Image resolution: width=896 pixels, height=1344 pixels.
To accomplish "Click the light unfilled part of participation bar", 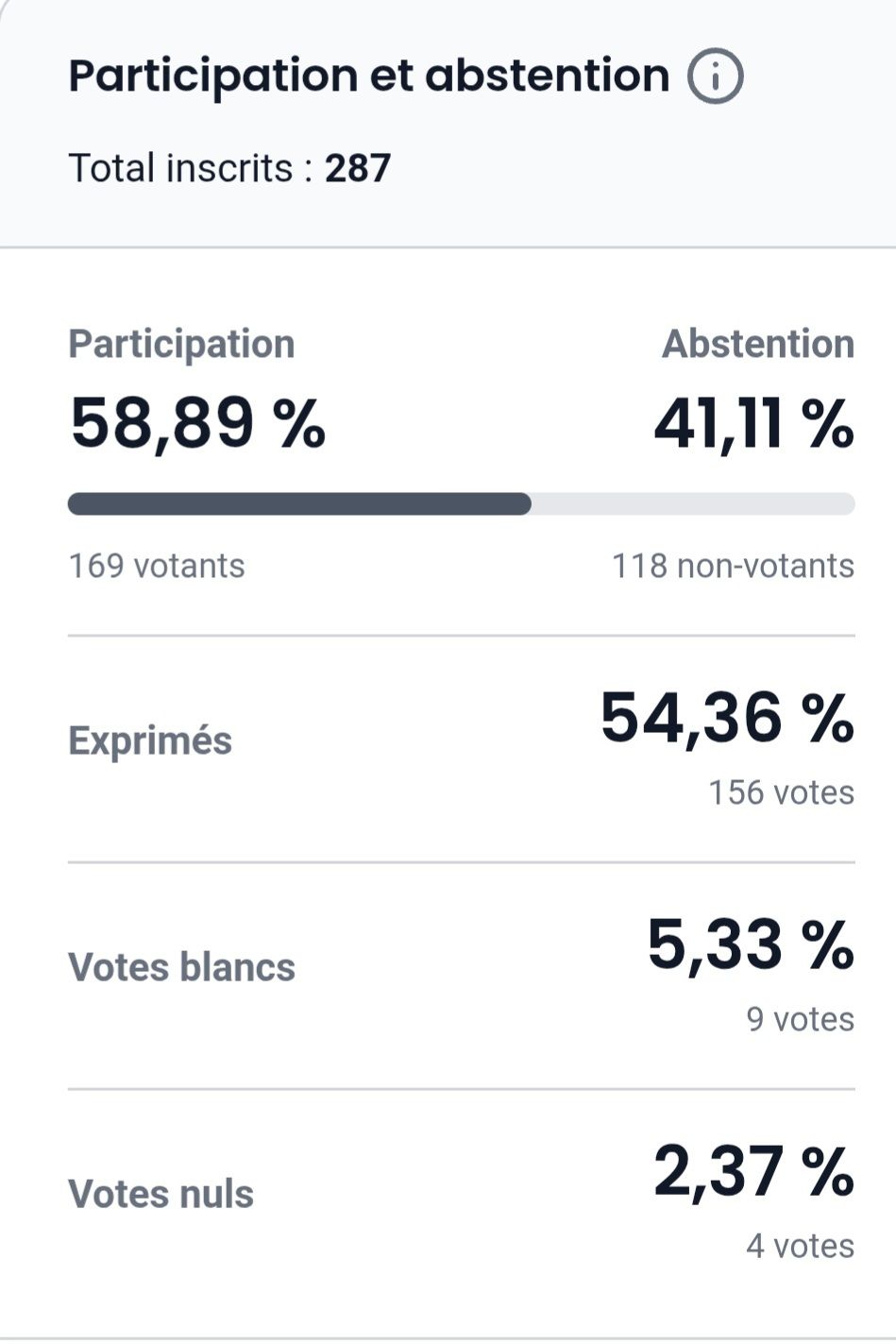I will tap(692, 503).
